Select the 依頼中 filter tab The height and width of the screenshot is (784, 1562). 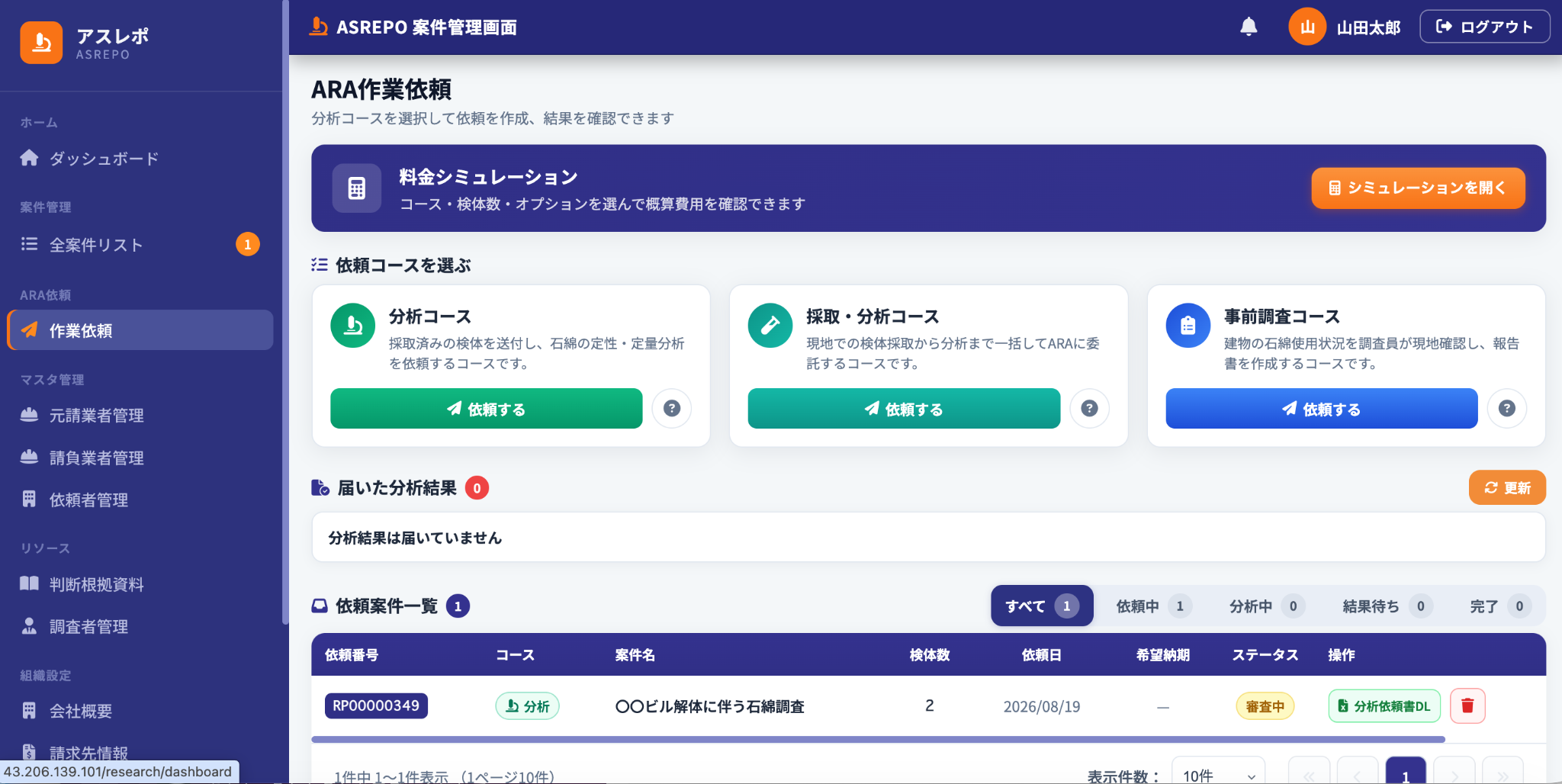(1152, 606)
